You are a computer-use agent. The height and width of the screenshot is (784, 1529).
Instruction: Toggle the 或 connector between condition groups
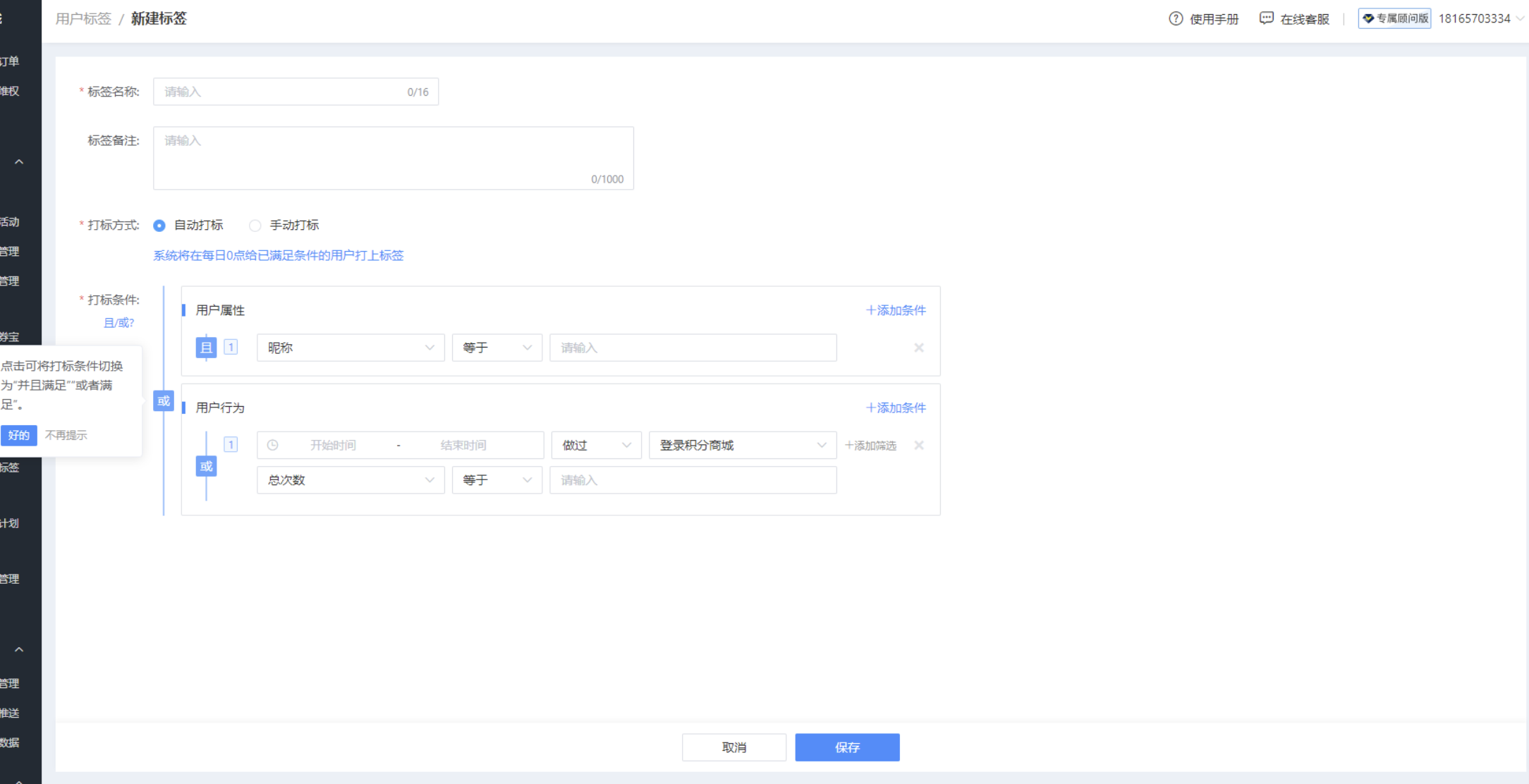click(x=164, y=401)
